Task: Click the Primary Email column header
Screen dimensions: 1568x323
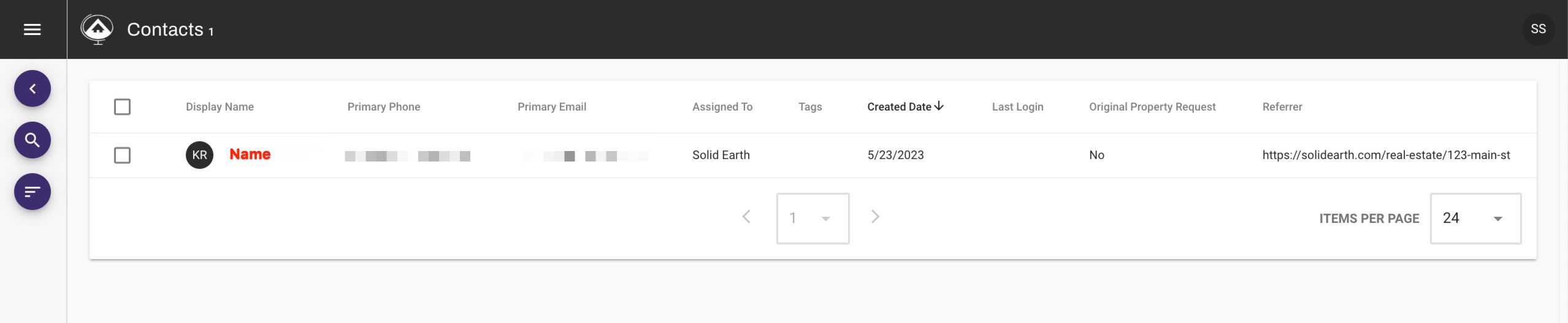Action: click(551, 107)
